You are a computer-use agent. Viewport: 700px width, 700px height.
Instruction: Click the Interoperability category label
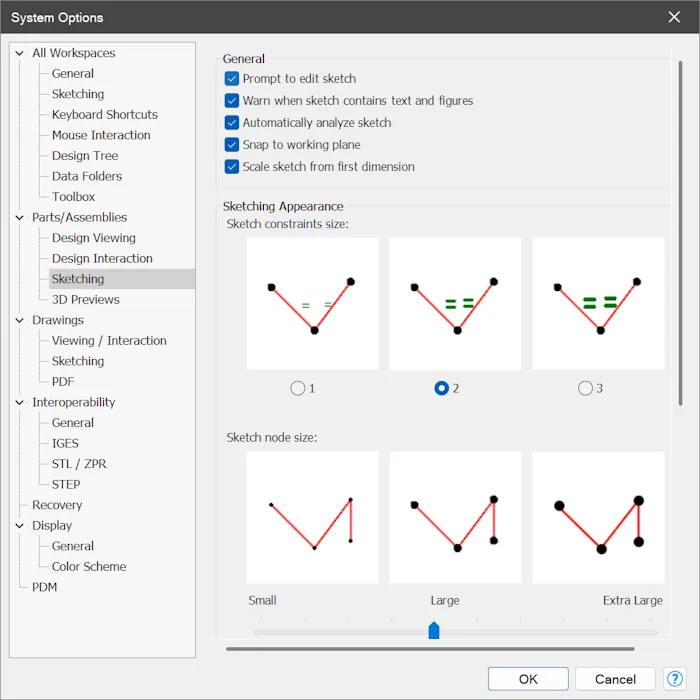pyautogui.click(x=74, y=402)
